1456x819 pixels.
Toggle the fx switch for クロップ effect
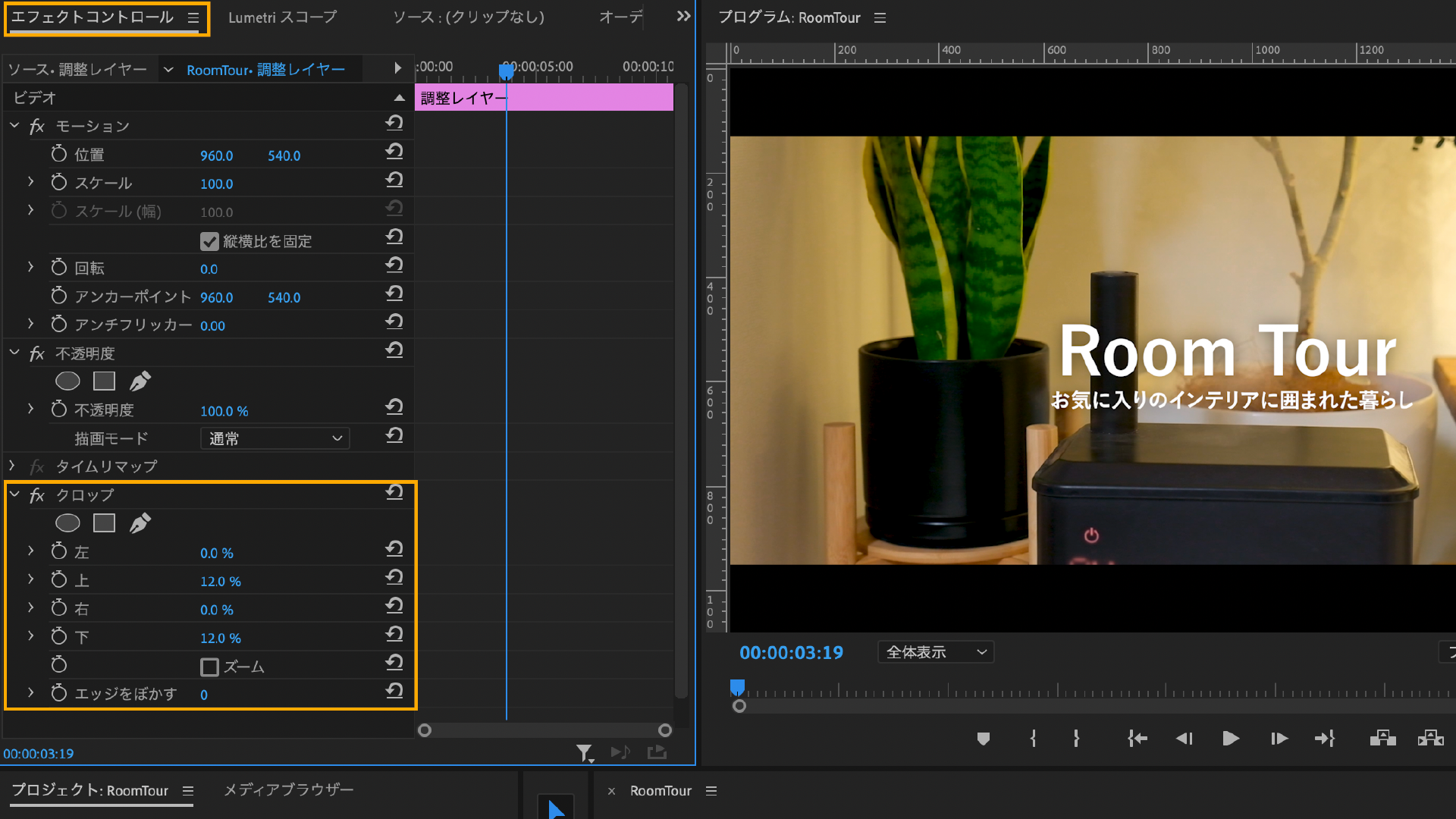[x=36, y=495]
